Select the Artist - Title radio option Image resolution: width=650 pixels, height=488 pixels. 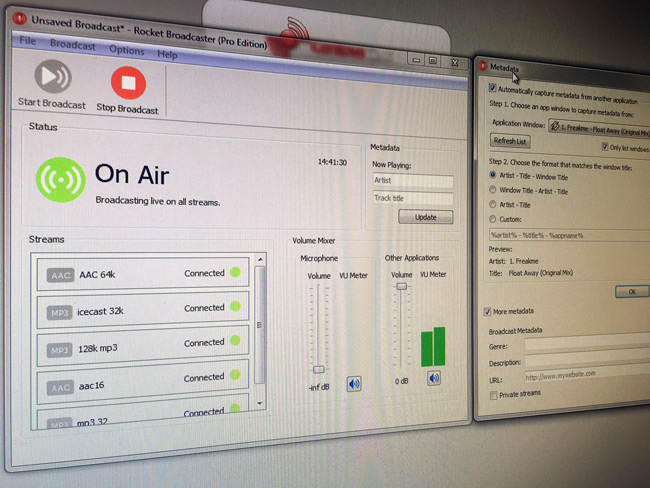tap(492, 204)
